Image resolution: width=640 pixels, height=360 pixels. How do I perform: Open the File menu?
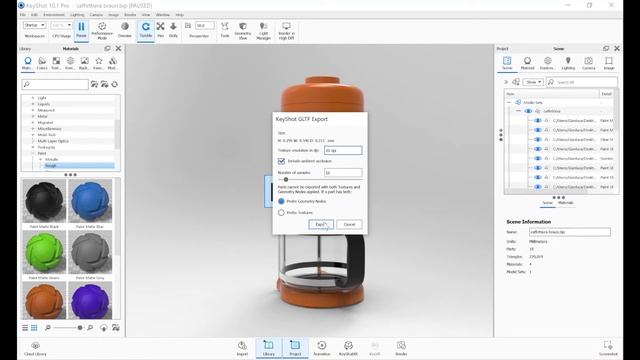(x=22, y=15)
